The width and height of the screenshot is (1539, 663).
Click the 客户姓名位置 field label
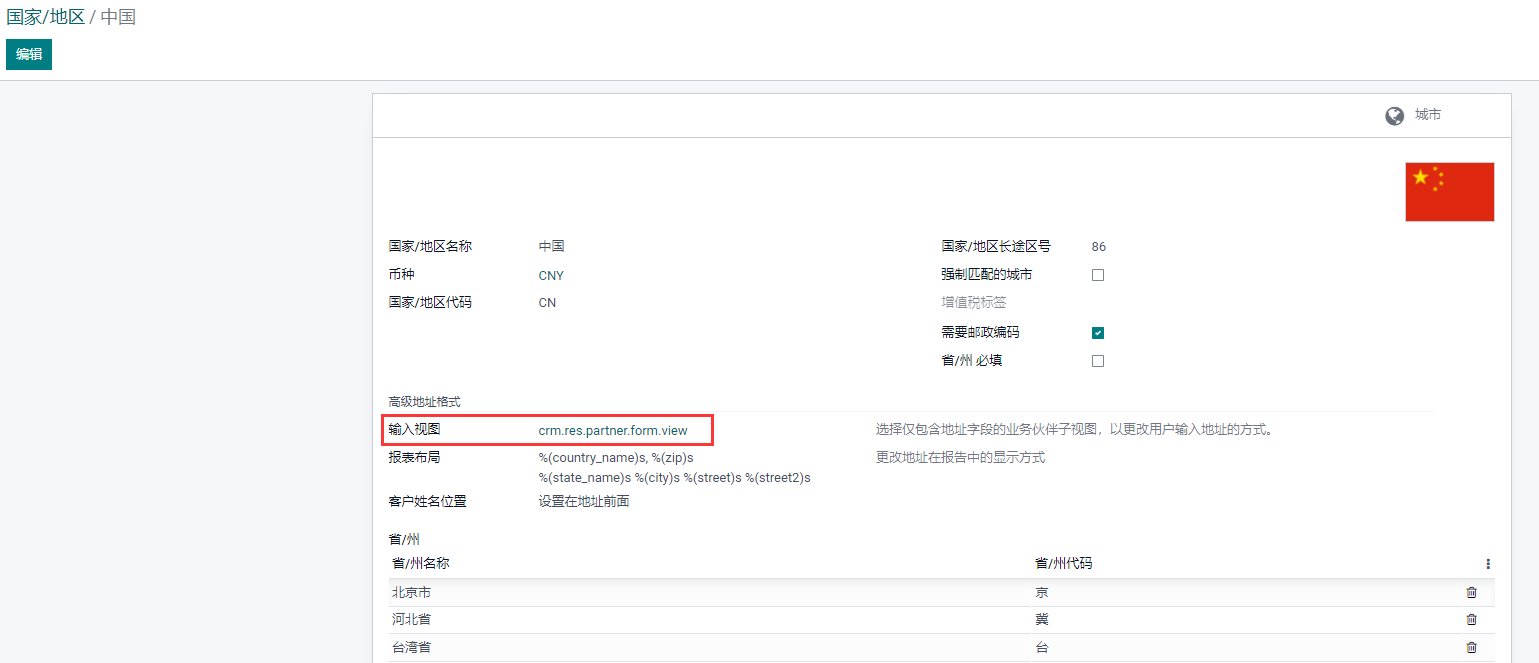pyautogui.click(x=428, y=502)
